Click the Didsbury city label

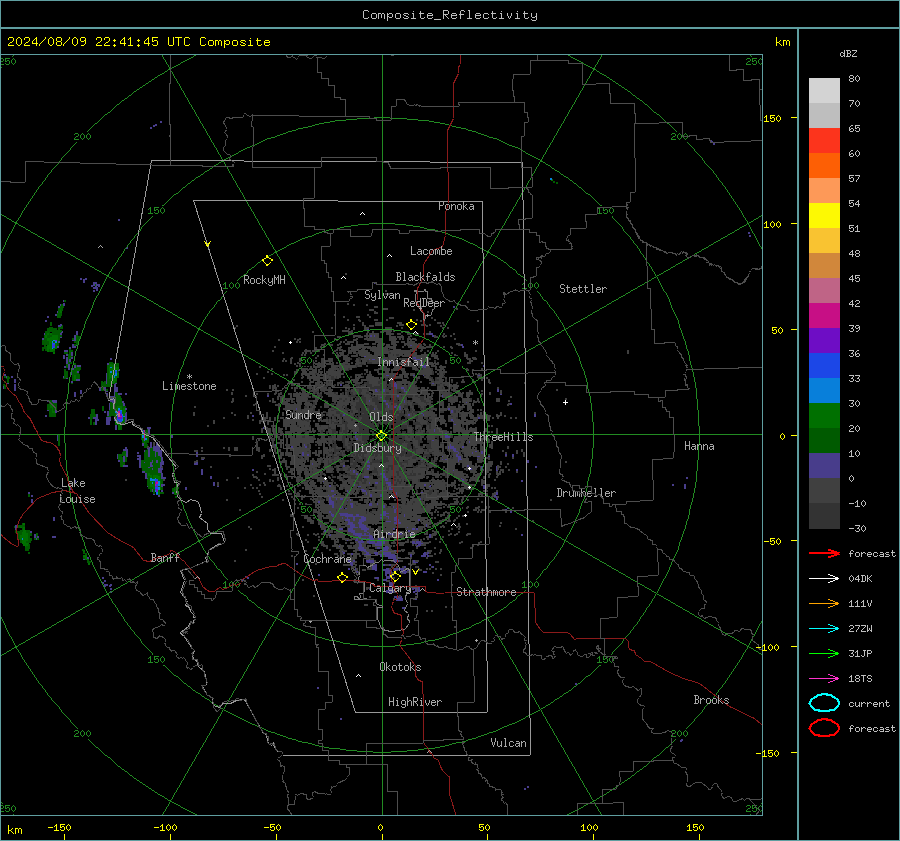pyautogui.click(x=377, y=448)
